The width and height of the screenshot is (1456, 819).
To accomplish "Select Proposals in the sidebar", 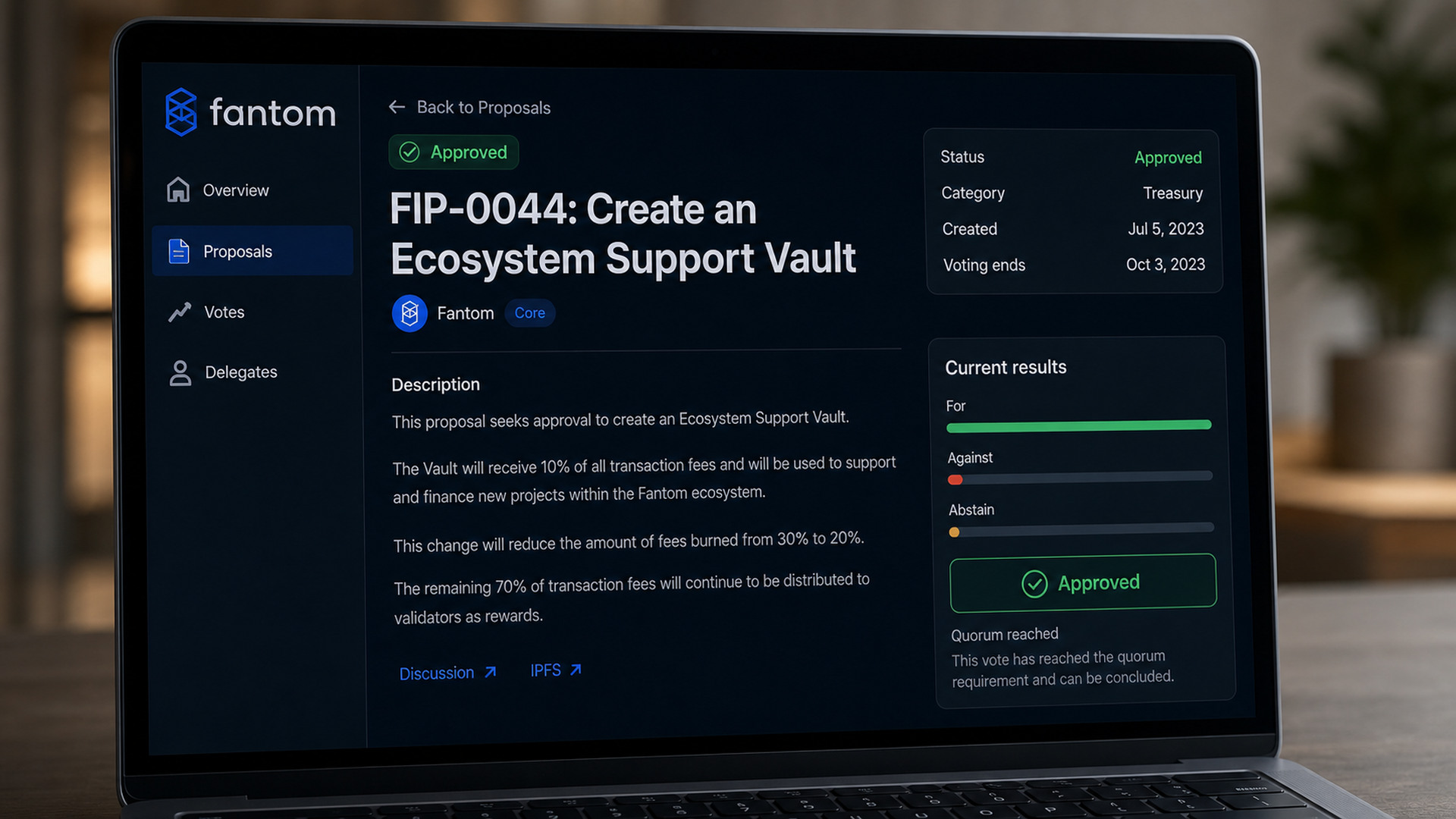I will (253, 251).
